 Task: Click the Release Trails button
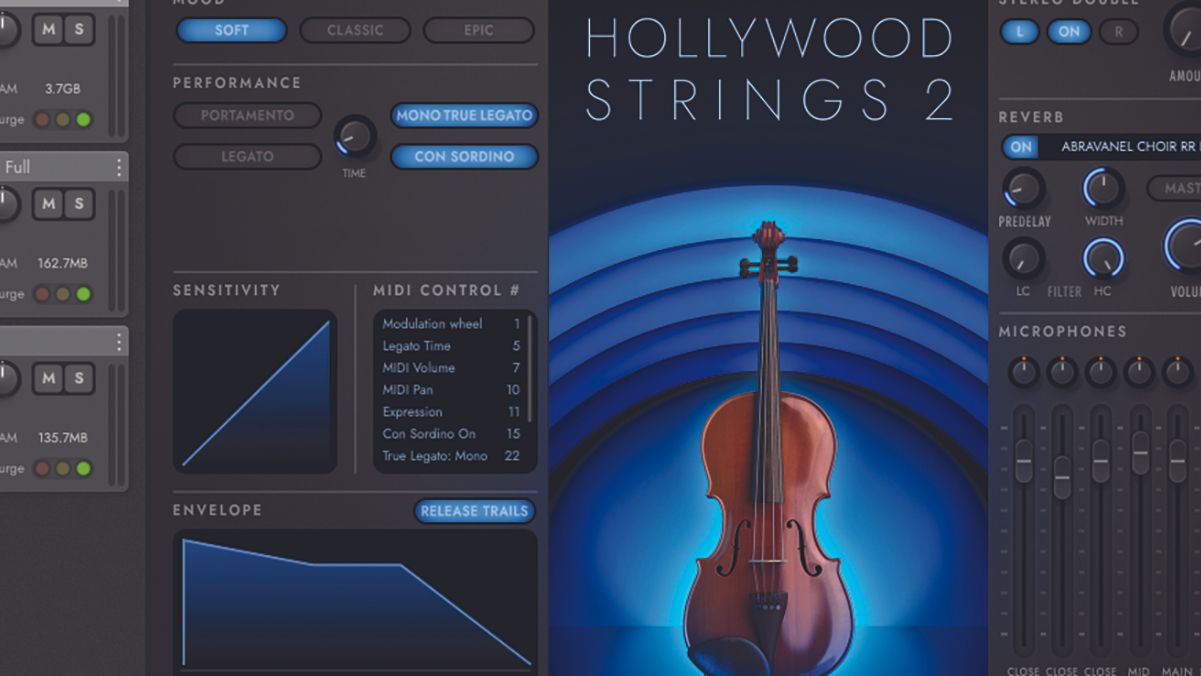coord(474,511)
